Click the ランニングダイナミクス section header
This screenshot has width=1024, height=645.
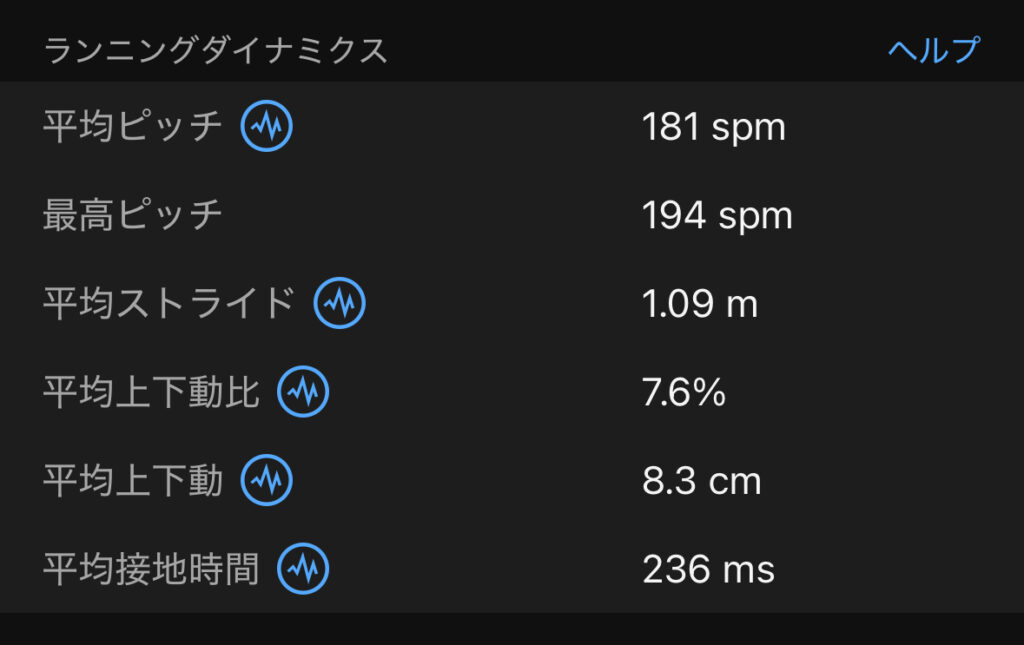click(x=215, y=51)
